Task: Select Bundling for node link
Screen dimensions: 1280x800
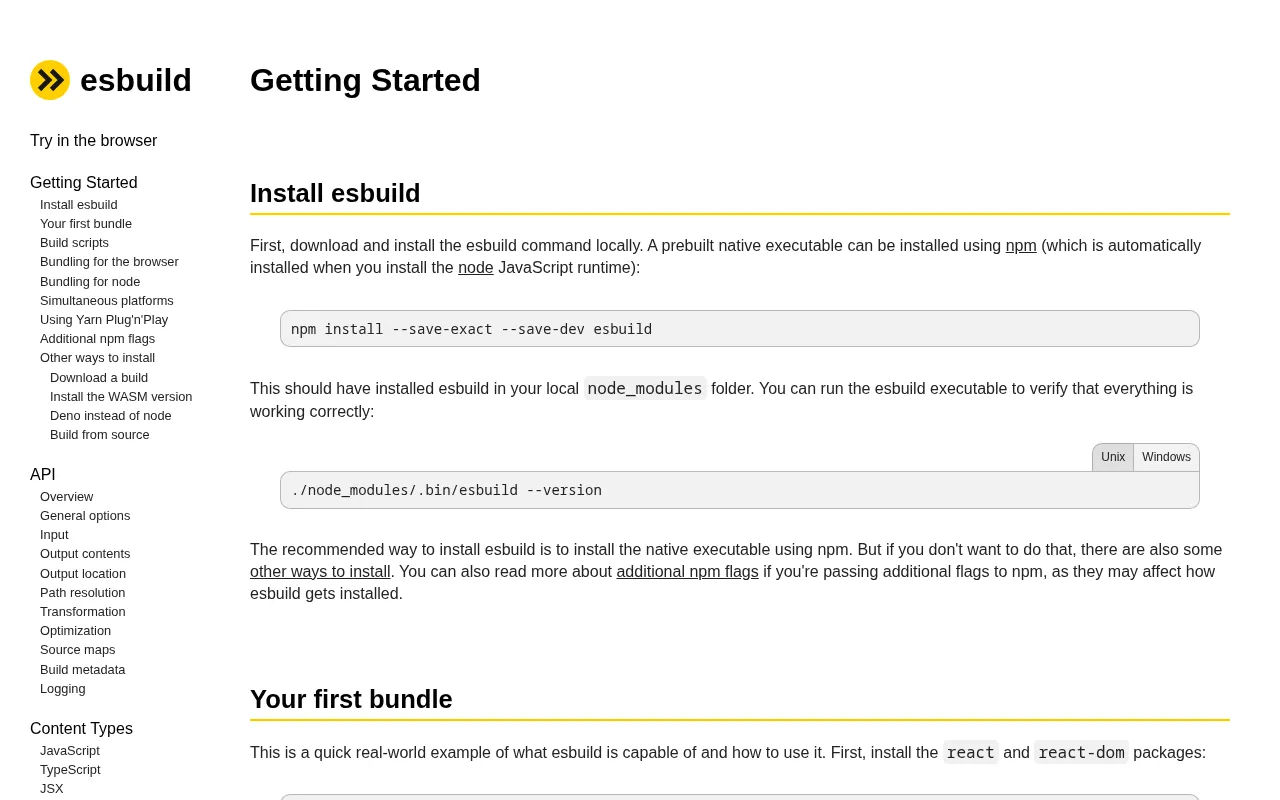Action: click(90, 282)
